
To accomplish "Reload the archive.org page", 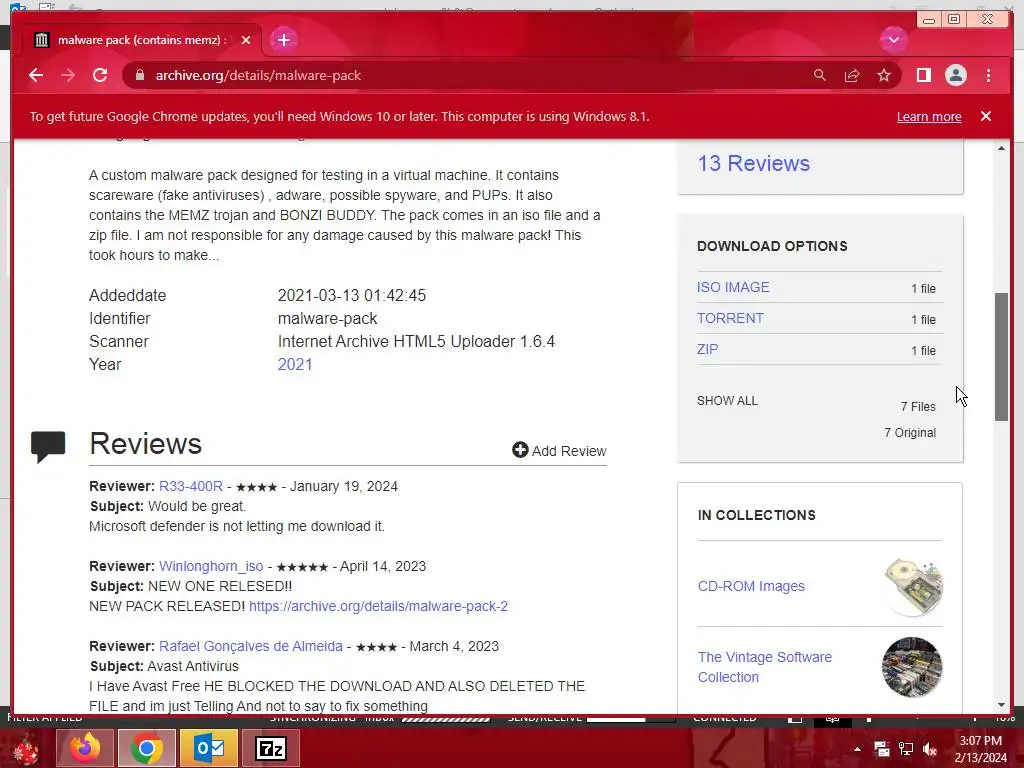I will click(100, 75).
